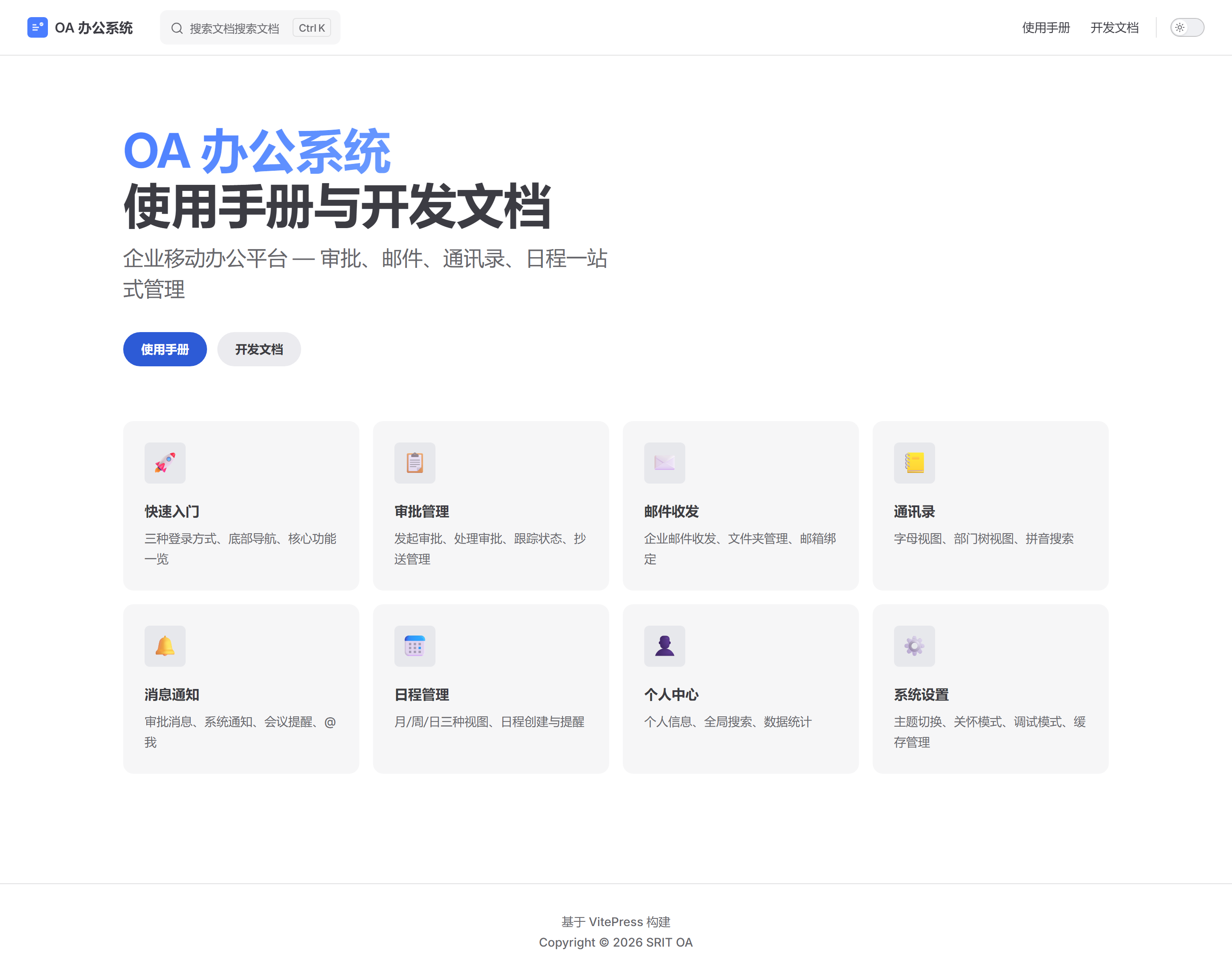
Task: Click the 使用手册与开发文档 hero heading
Action: (337, 206)
